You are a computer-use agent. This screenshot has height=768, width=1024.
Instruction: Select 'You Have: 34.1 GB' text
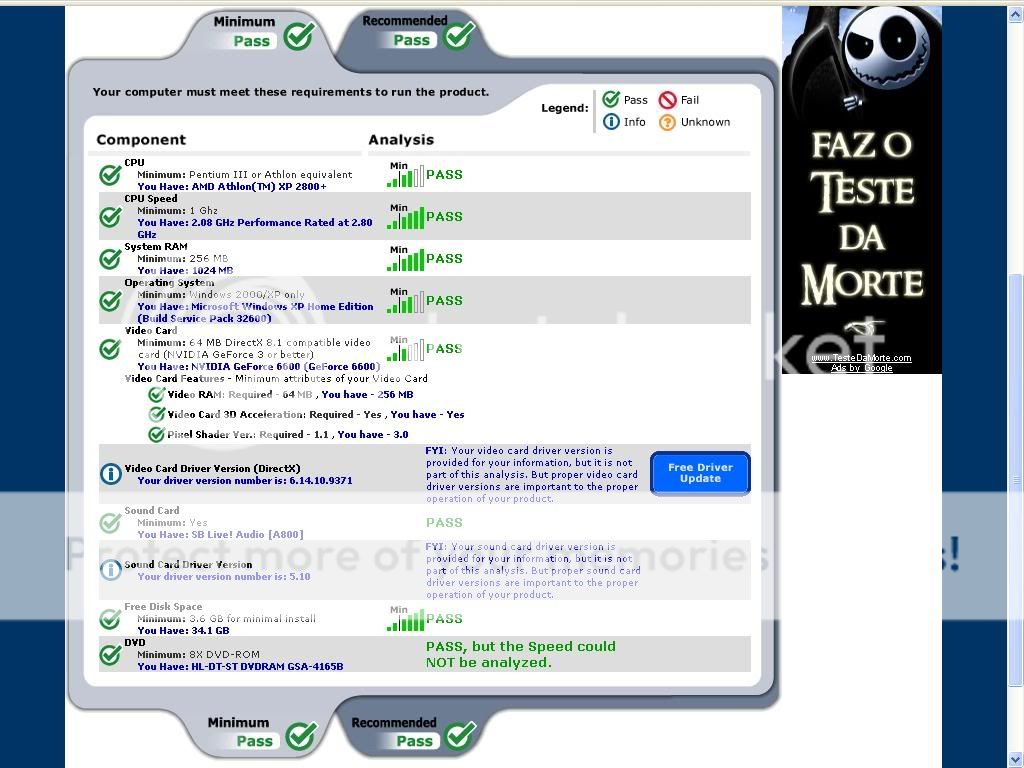tap(184, 630)
